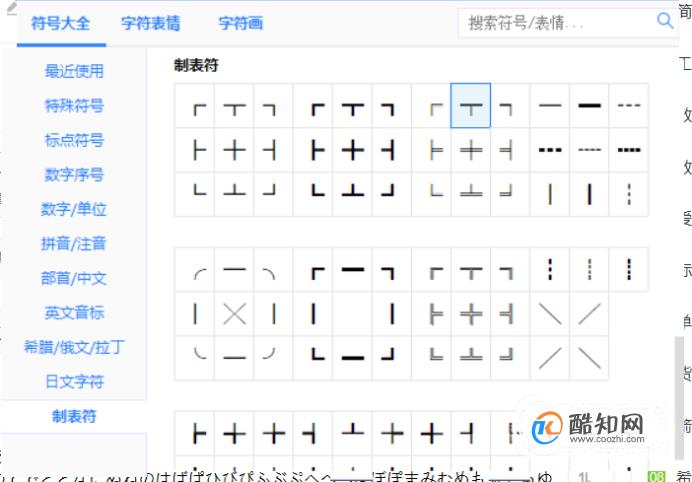Open the 字符画 tab
The image size is (692, 482).
click(241, 23)
